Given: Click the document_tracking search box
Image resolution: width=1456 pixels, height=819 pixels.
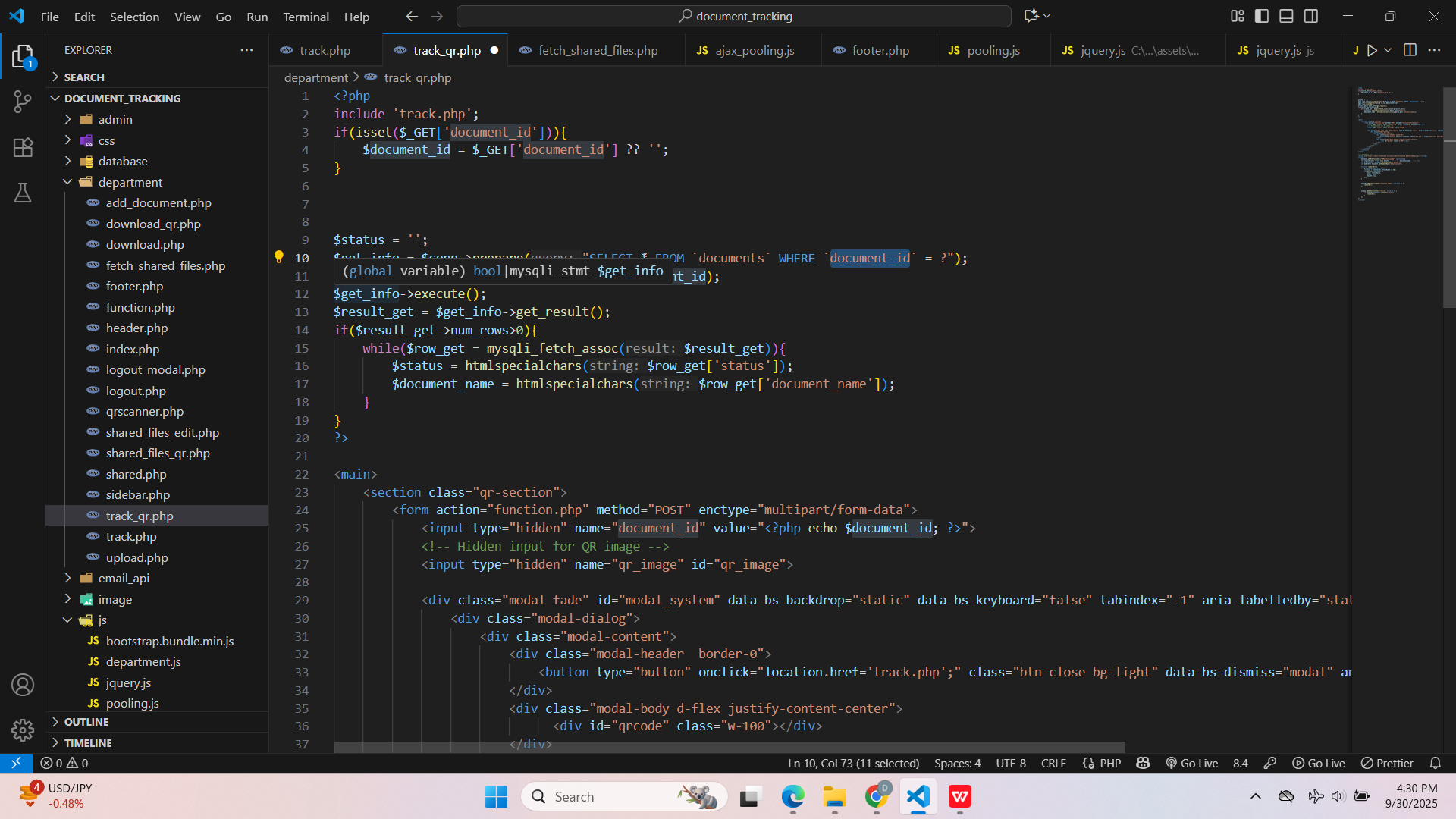Looking at the screenshot, I should (733, 16).
